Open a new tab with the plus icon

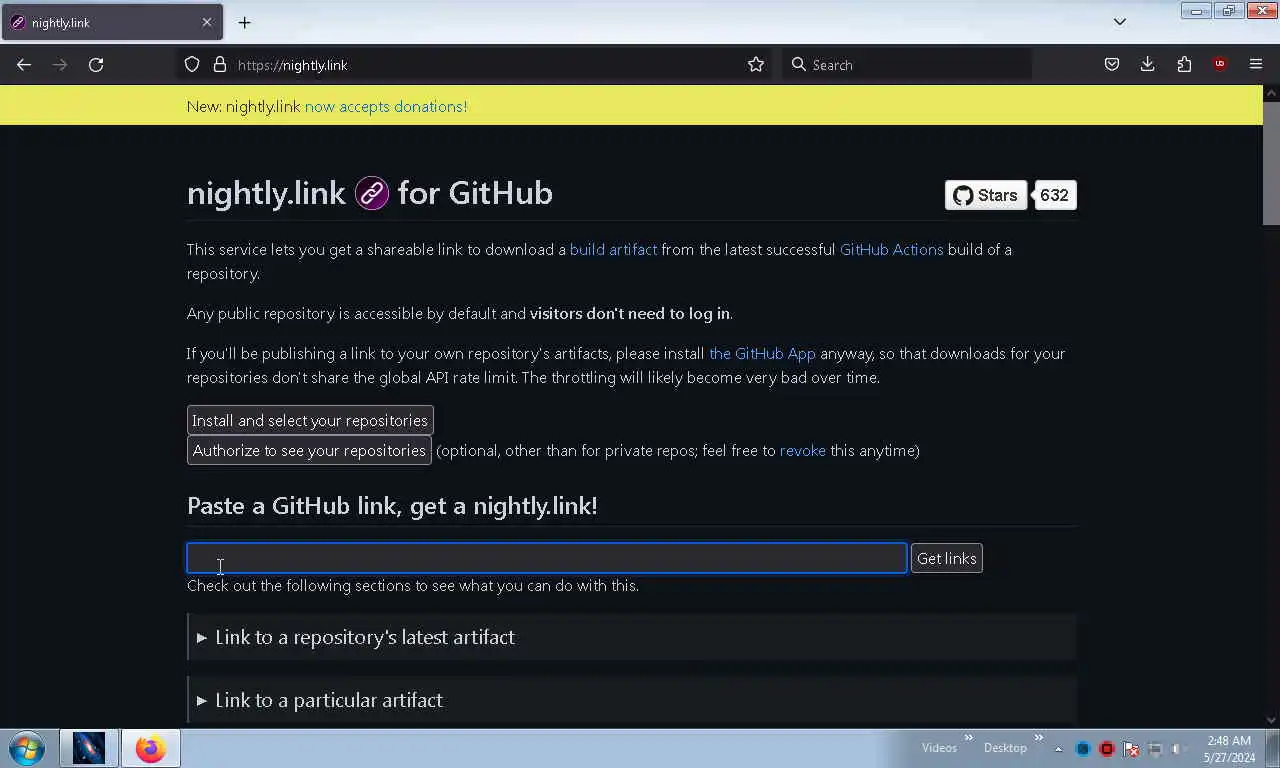pos(244,22)
